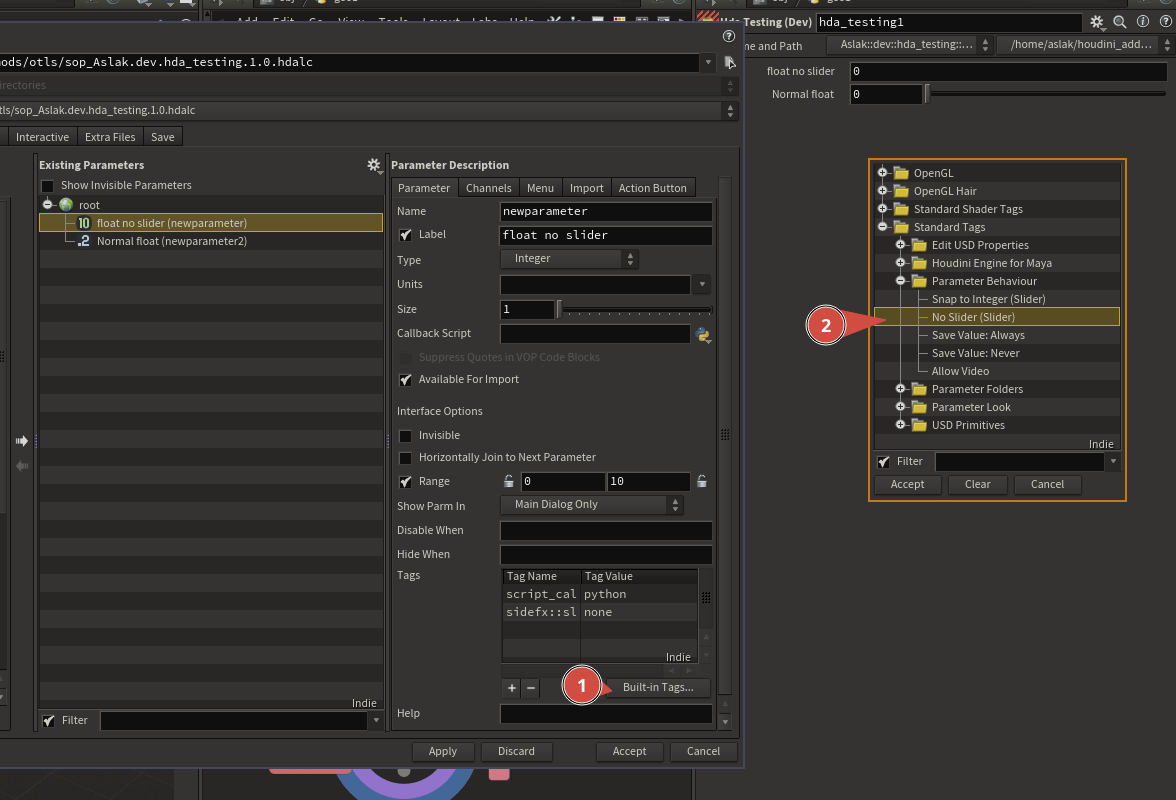Viewport: 1176px width, 800px height.
Task: Click the Size slider track
Action: (x=636, y=310)
